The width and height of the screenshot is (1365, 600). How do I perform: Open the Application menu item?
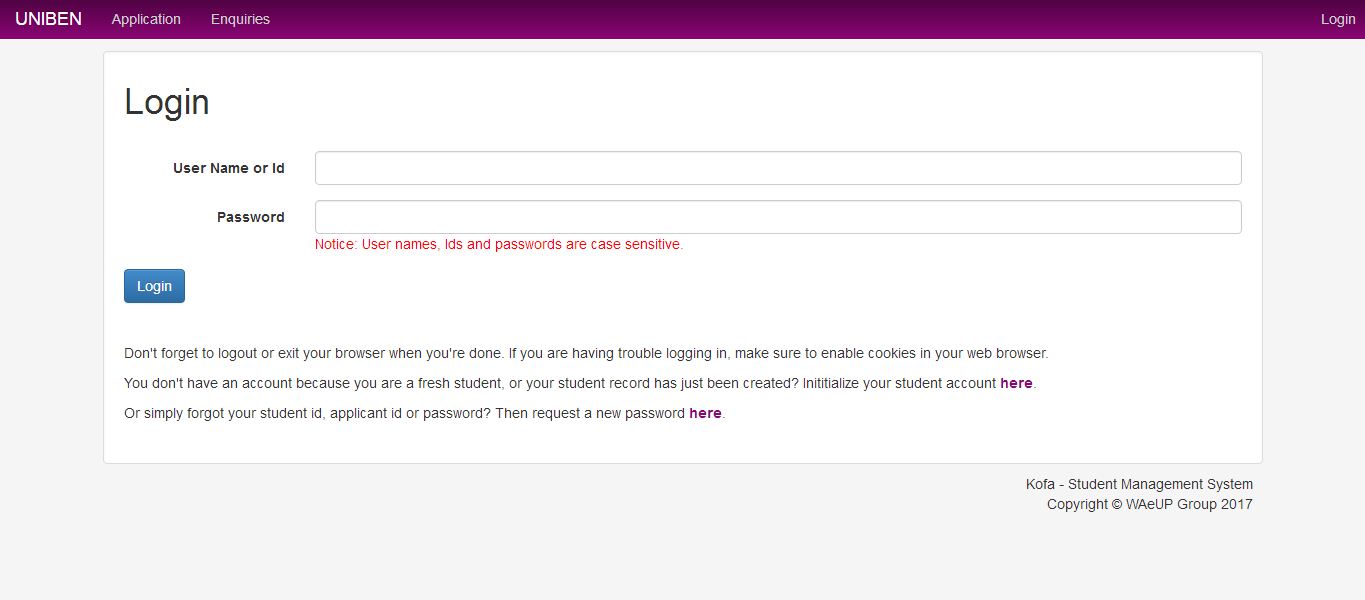(146, 19)
